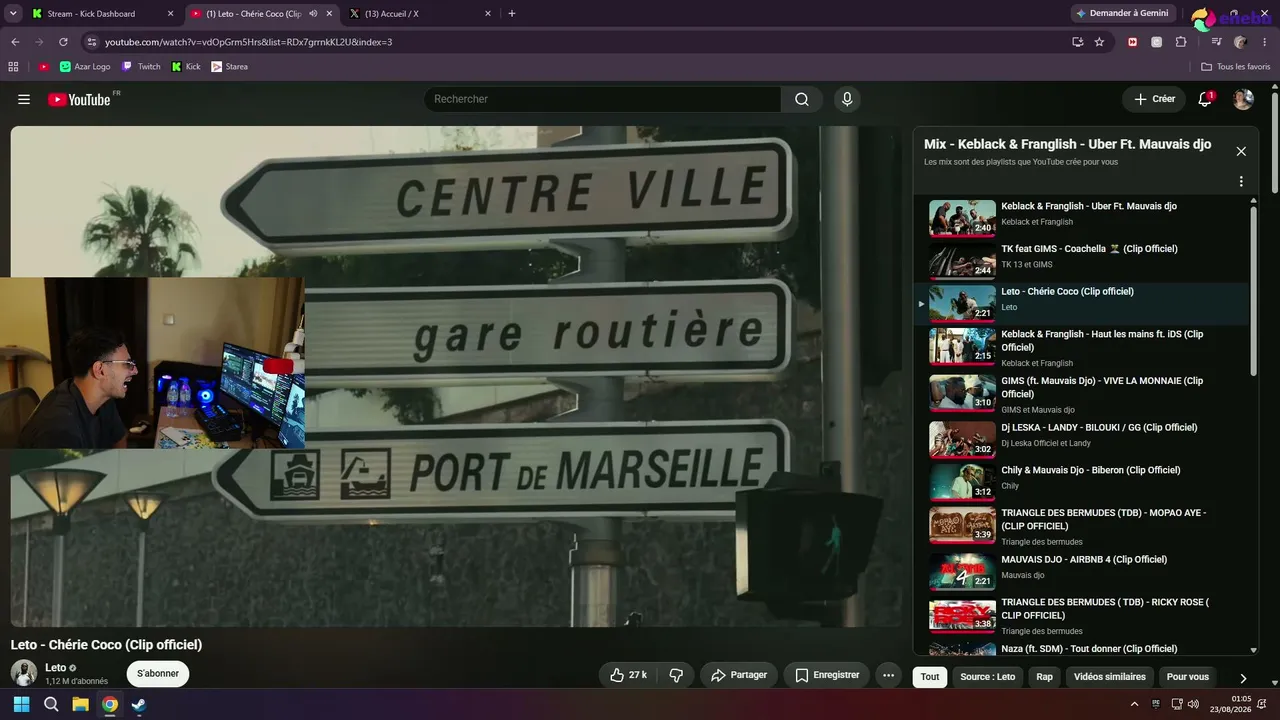Open the Starea bookmark
Image resolution: width=1280 pixels, height=720 pixels.
229,67
